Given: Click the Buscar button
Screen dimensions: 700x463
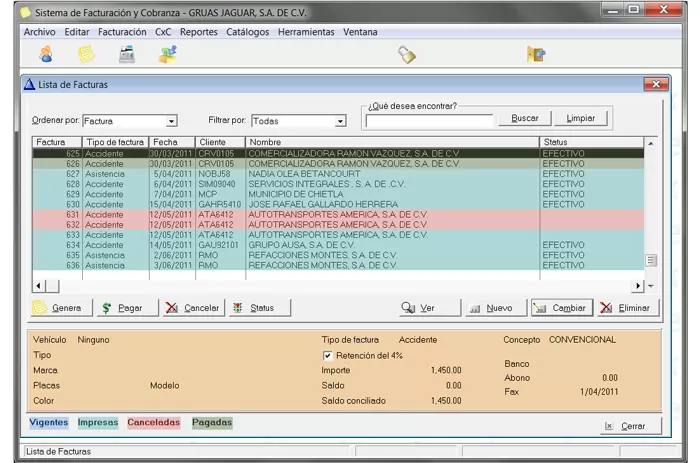Looking at the screenshot, I should [525, 118].
